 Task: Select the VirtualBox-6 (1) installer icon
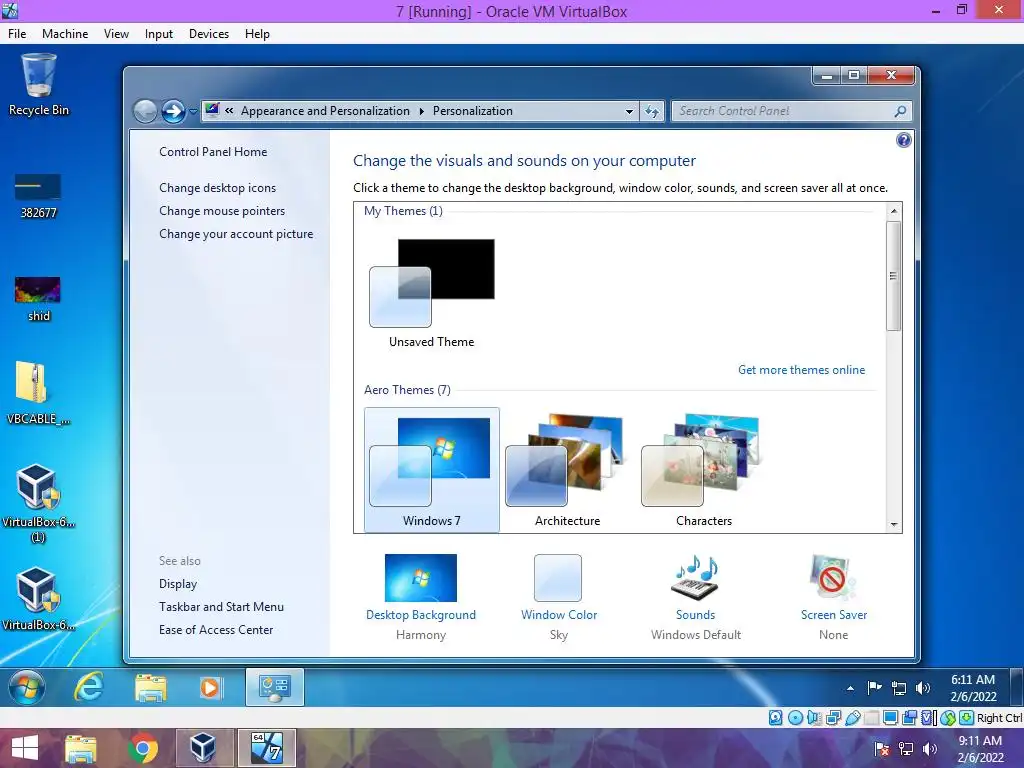click(38, 503)
